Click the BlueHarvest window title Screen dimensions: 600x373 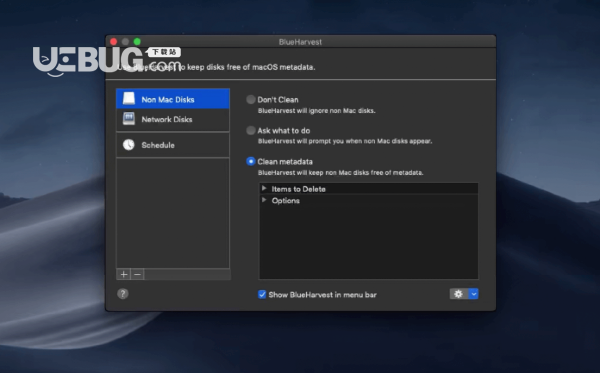(x=300, y=42)
